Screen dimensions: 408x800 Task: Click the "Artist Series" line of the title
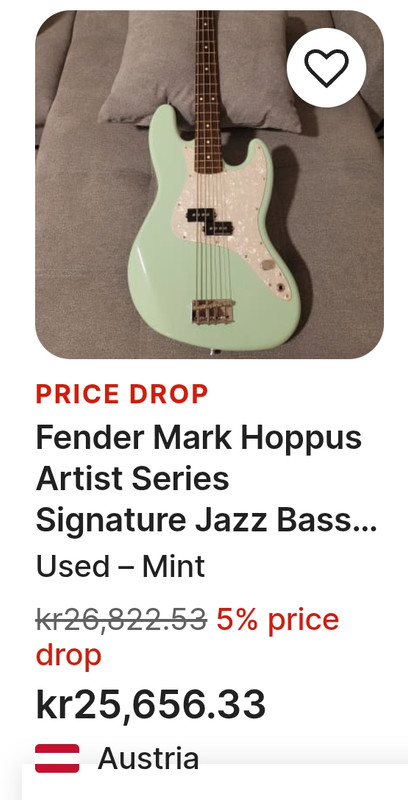tap(133, 479)
